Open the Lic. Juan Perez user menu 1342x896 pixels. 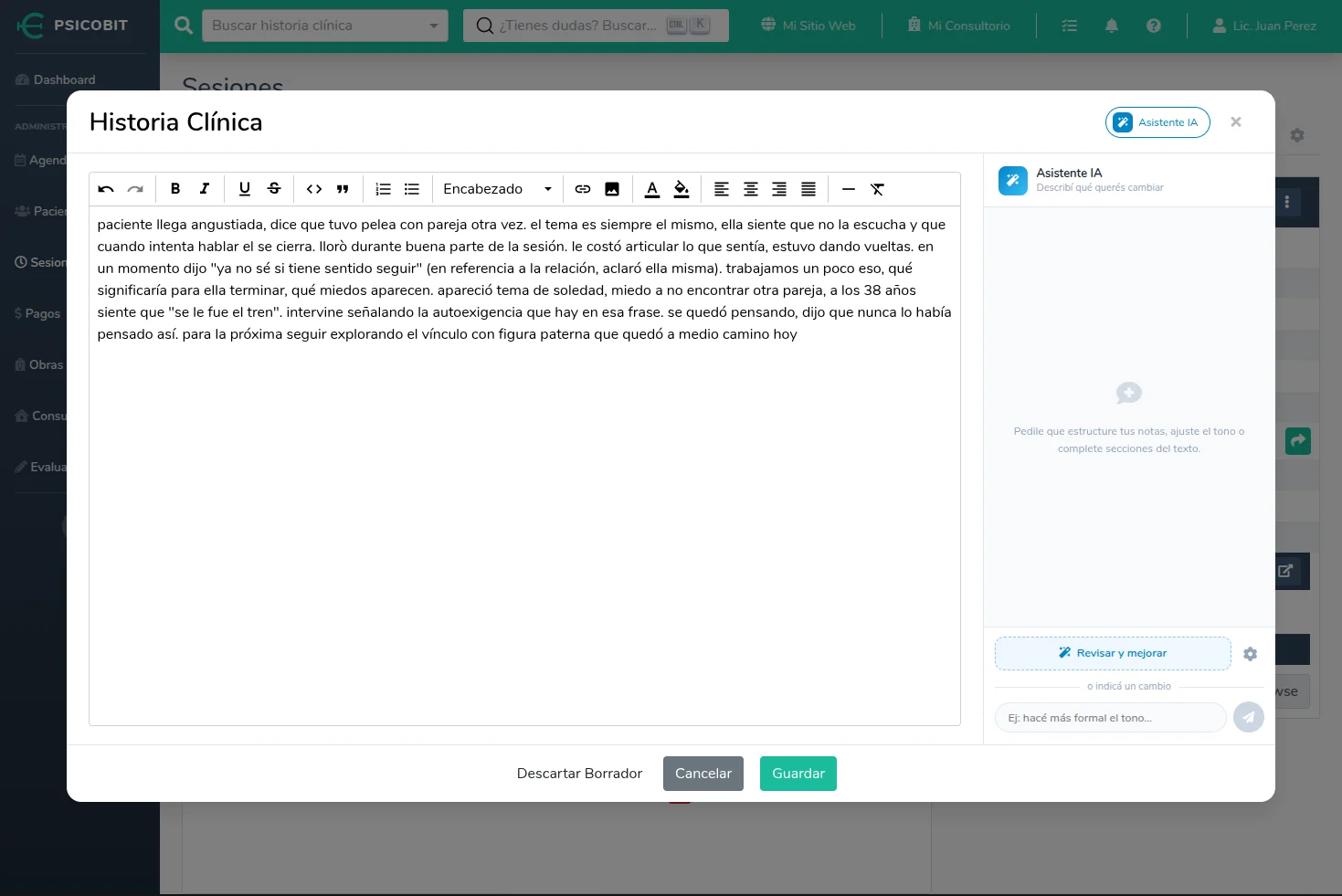[1264, 26]
